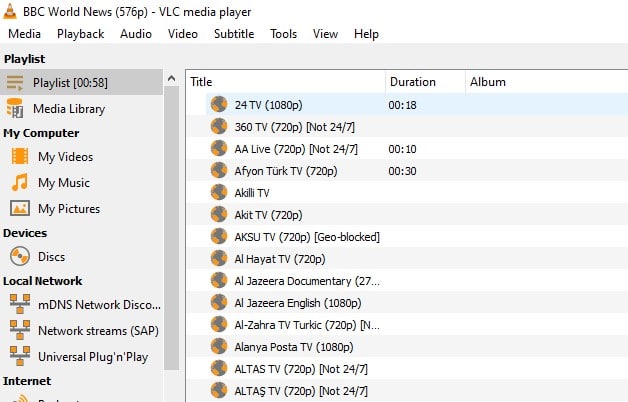Click globe icon next to Al-Zahra TV Turkic
628x402 pixels.
tap(219, 325)
